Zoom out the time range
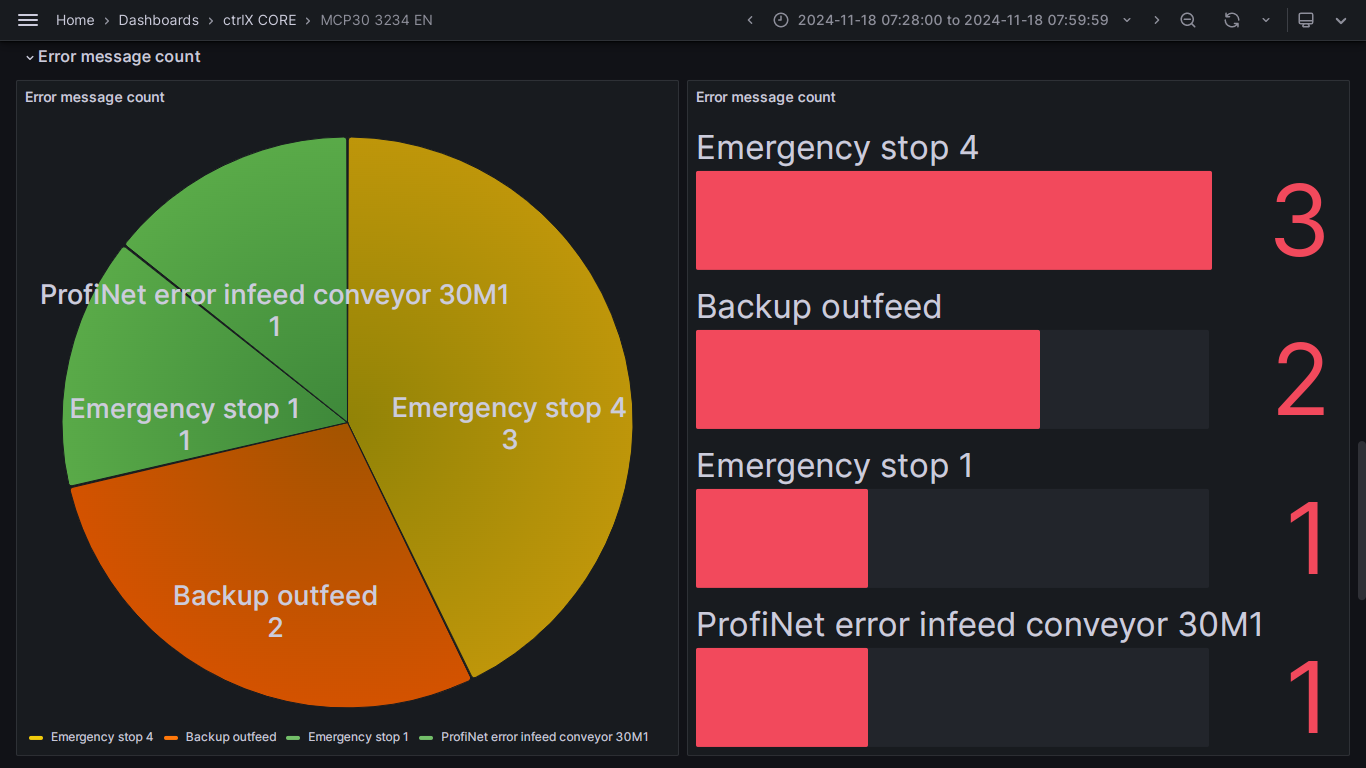1366x768 pixels. coord(1188,20)
